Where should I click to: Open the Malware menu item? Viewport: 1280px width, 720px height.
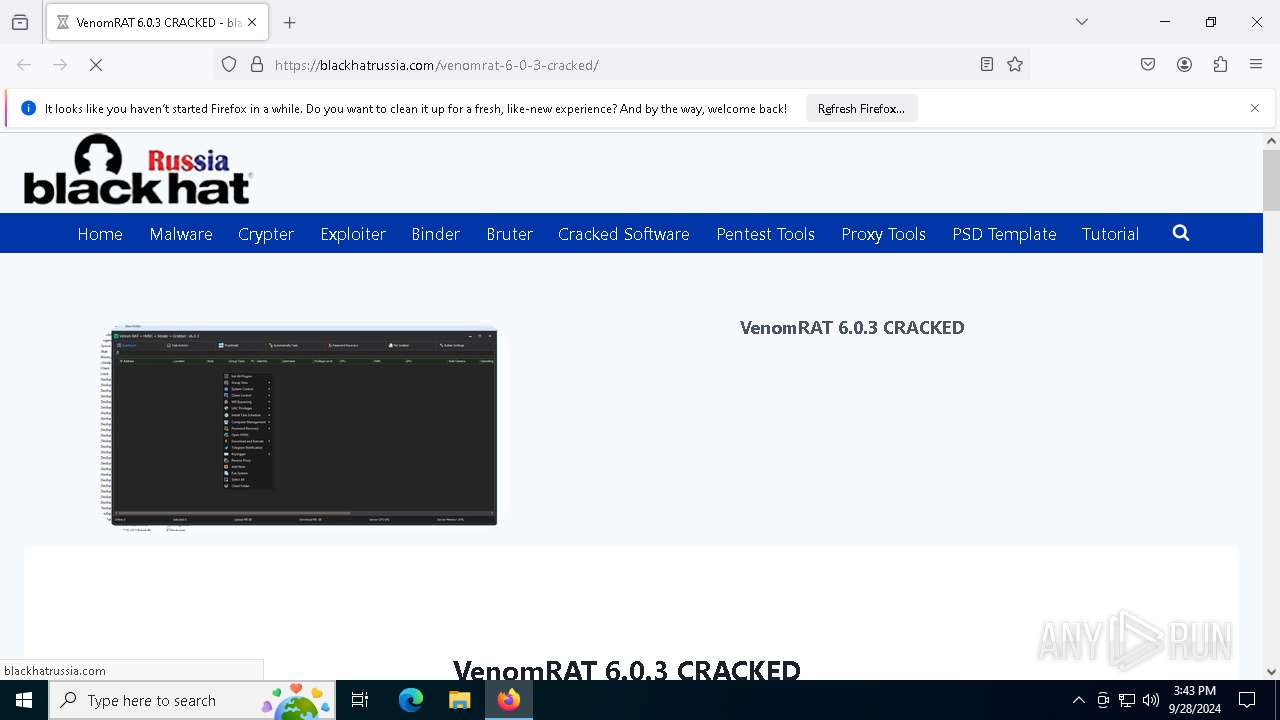coord(181,234)
